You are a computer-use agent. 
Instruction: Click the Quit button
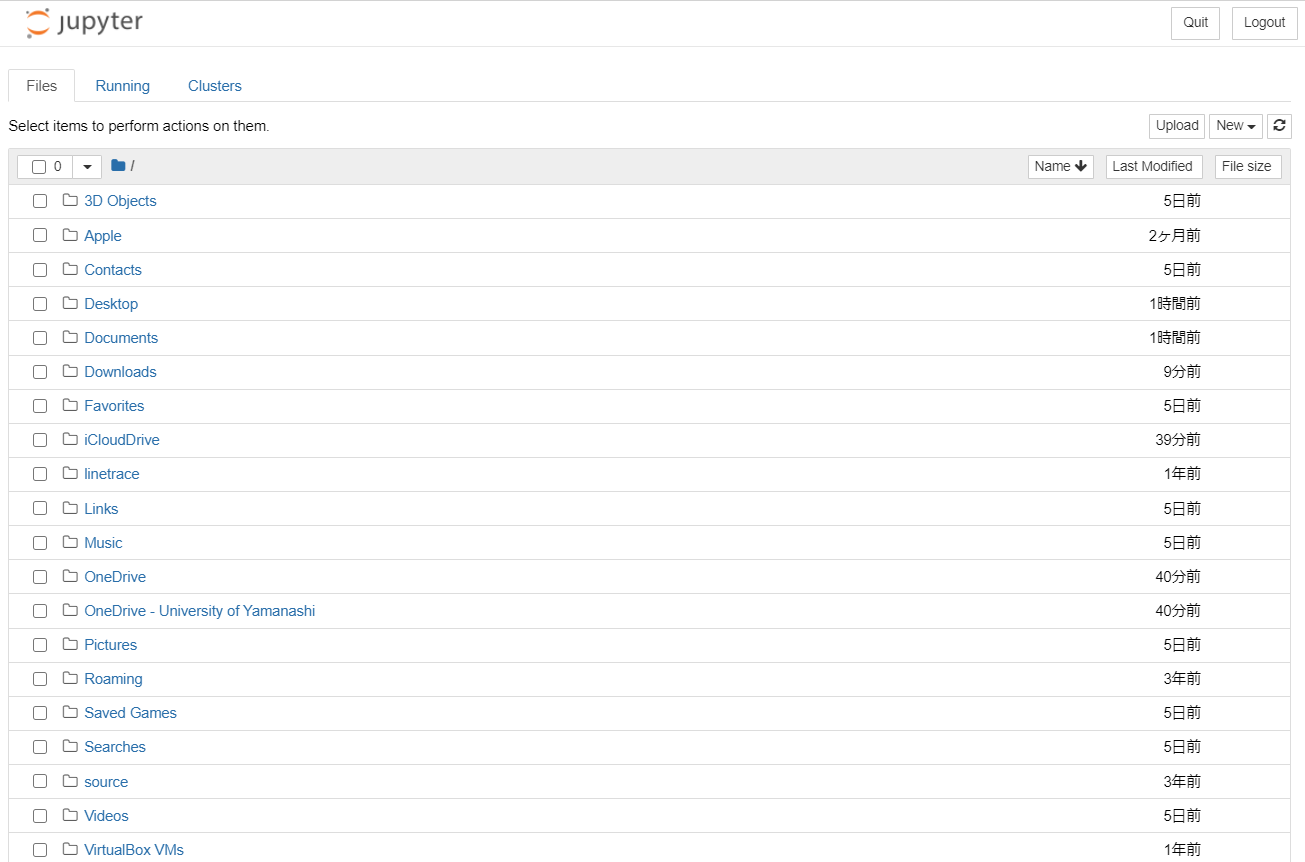coord(1195,23)
